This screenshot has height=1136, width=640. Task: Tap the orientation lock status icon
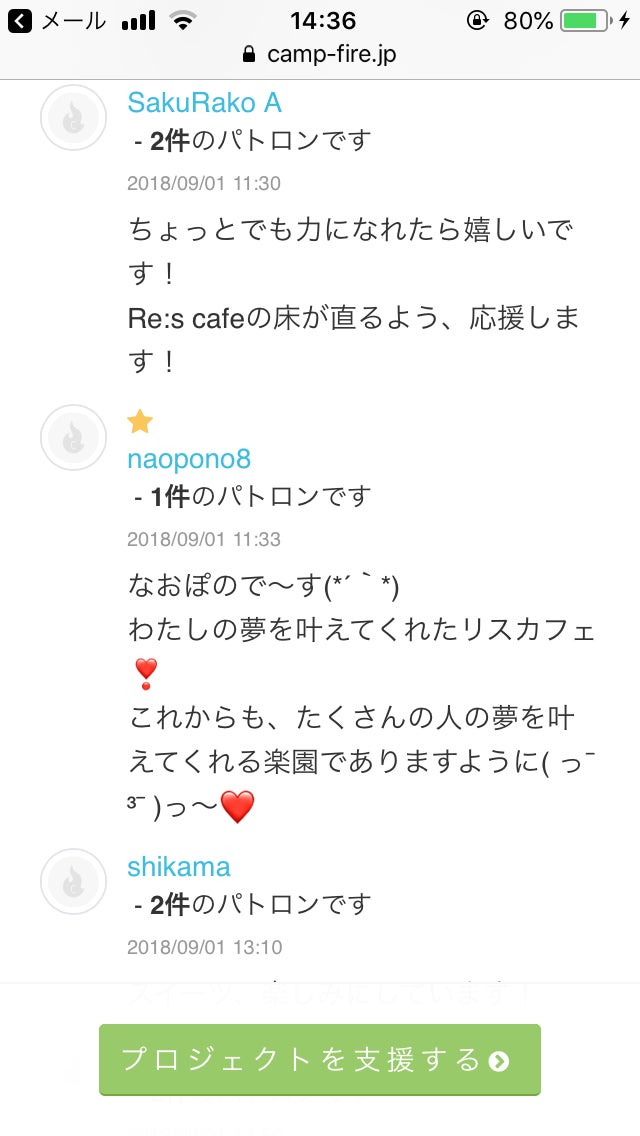(478, 20)
